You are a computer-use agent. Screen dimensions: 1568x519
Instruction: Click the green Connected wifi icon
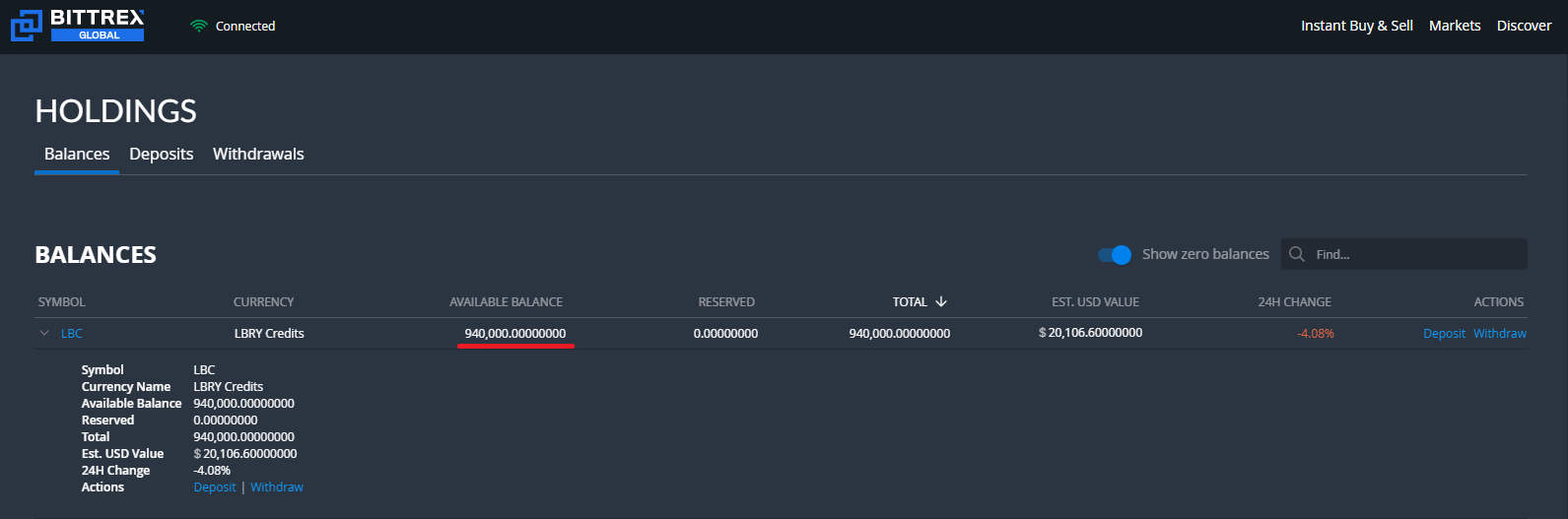click(x=199, y=26)
